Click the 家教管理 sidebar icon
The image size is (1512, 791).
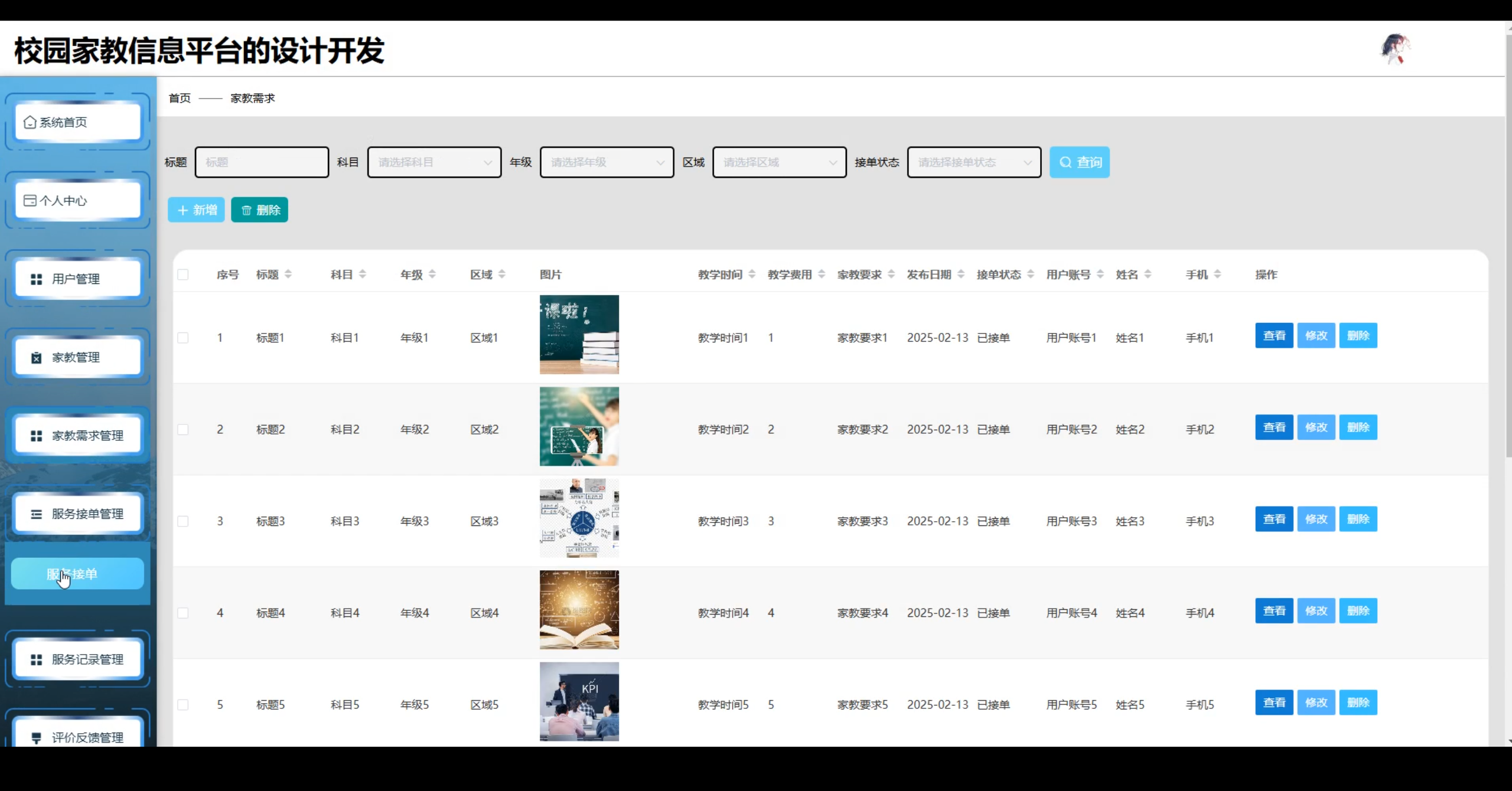(x=35, y=357)
